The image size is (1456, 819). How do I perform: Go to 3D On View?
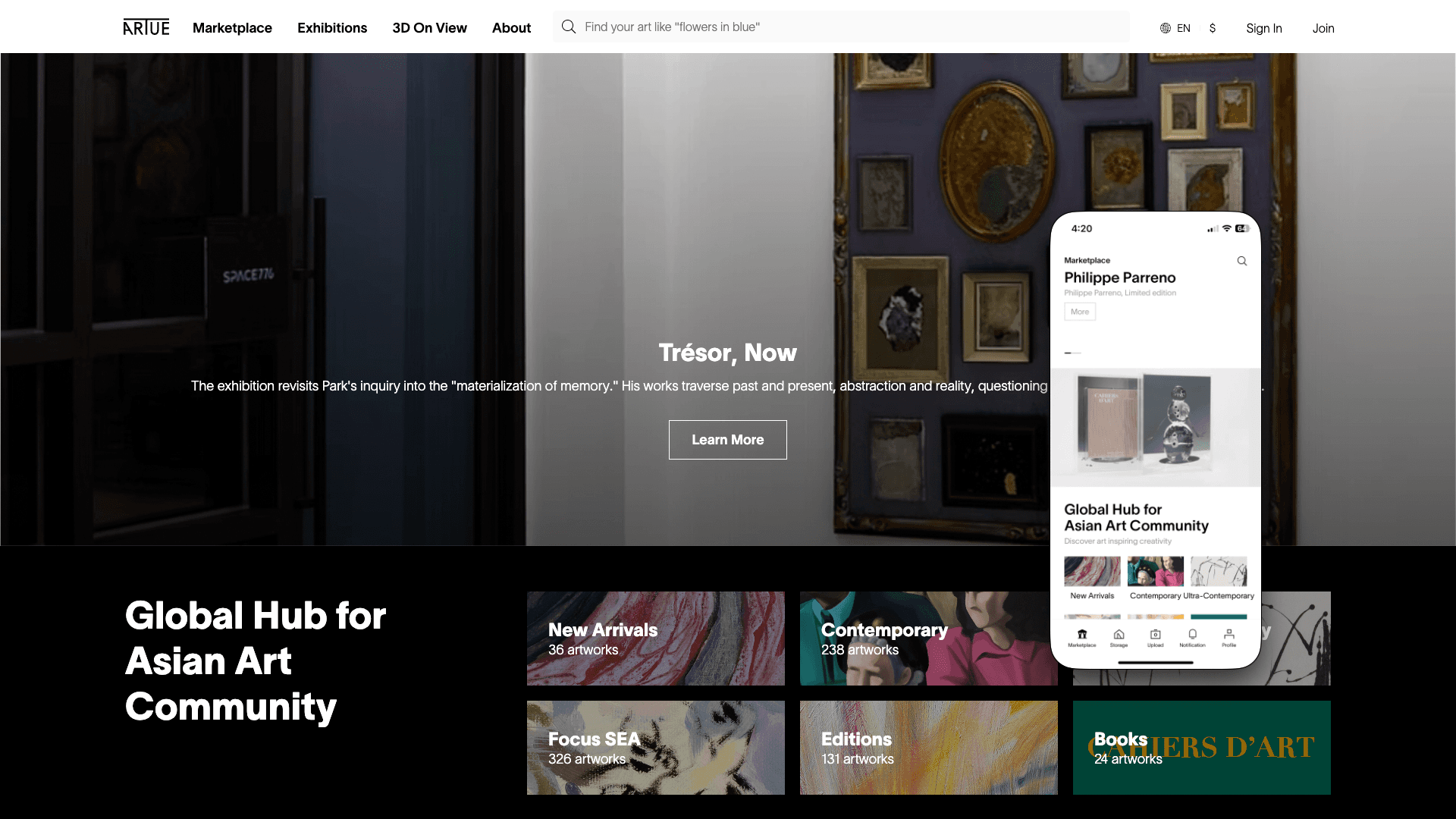[429, 28]
